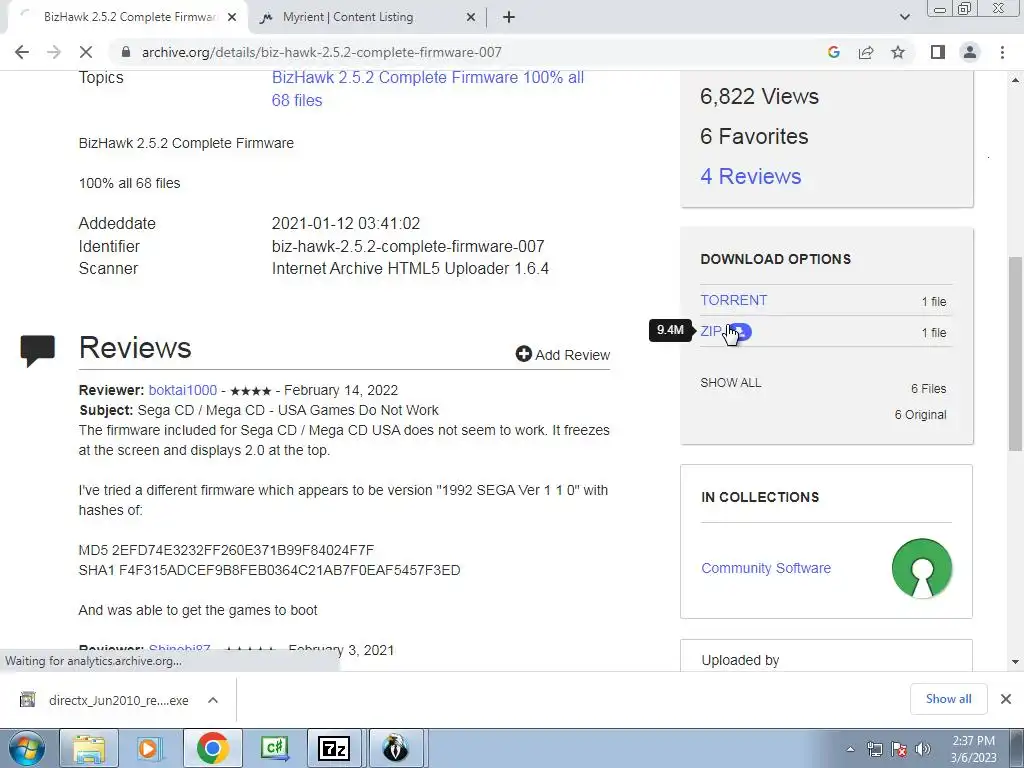Viewport: 1024px width, 768px height.
Task: Open the BizHawk 2.5.2 Complete Firmware topic link
Action: [x=428, y=89]
